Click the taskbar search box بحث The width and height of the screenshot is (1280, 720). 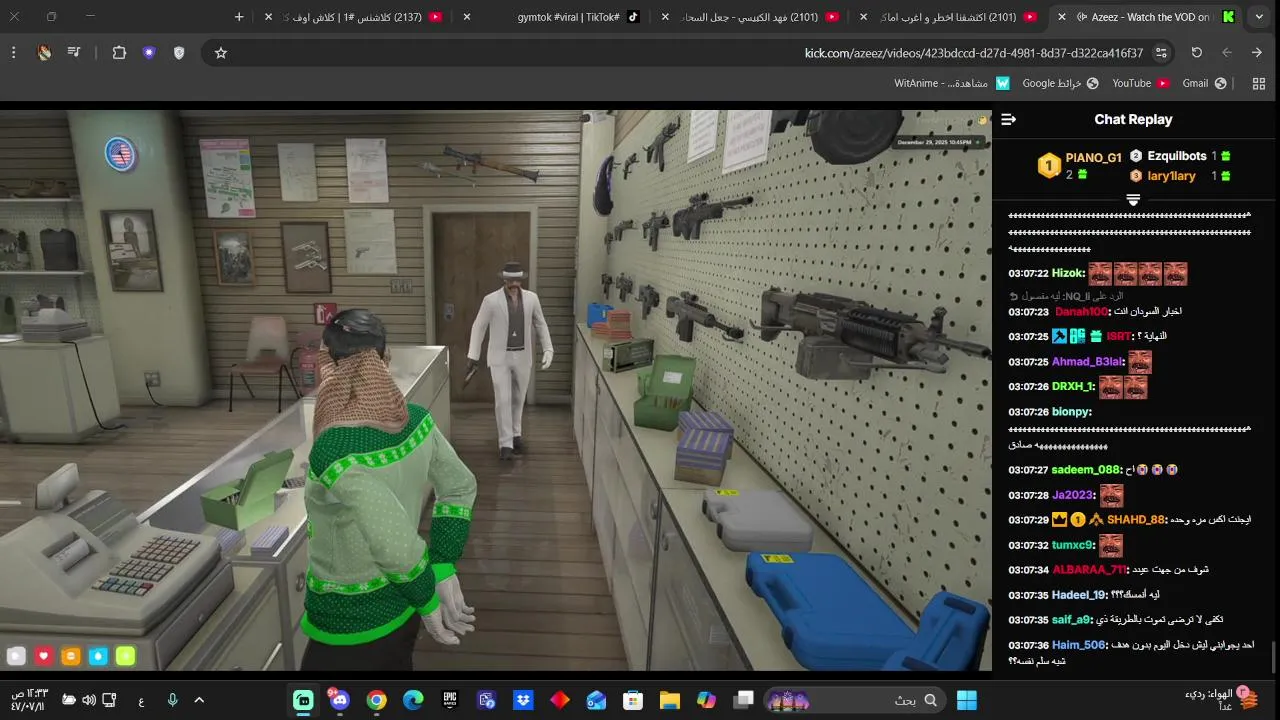click(x=855, y=700)
